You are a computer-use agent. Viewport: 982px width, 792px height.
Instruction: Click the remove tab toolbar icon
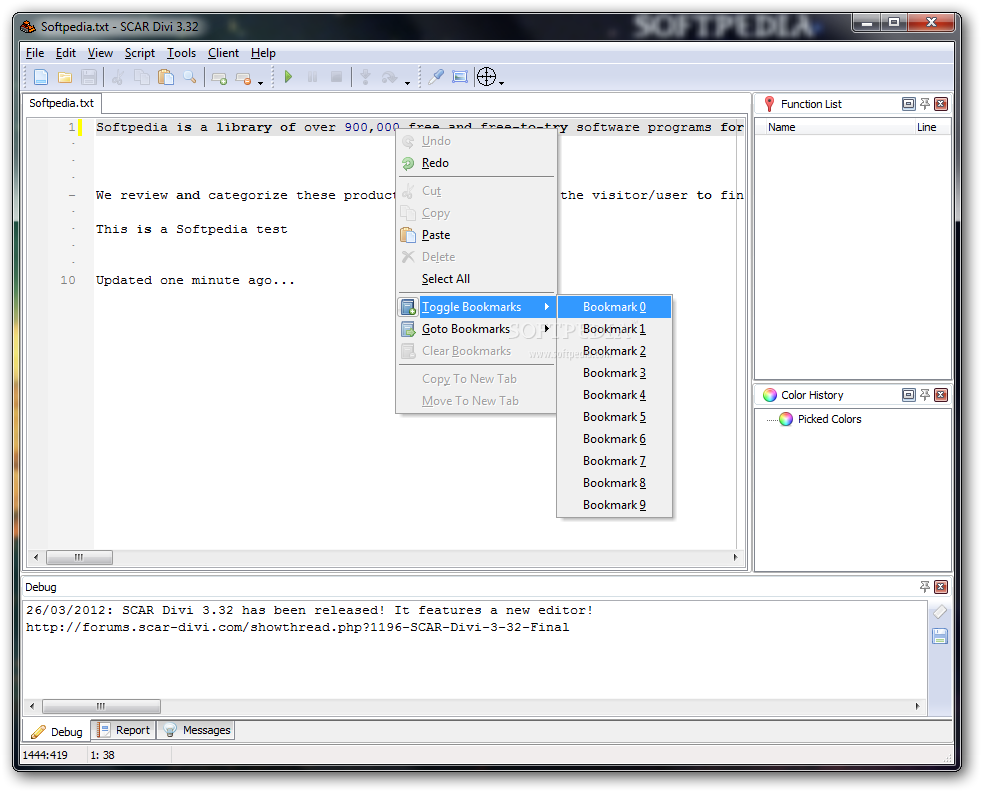coord(243,78)
